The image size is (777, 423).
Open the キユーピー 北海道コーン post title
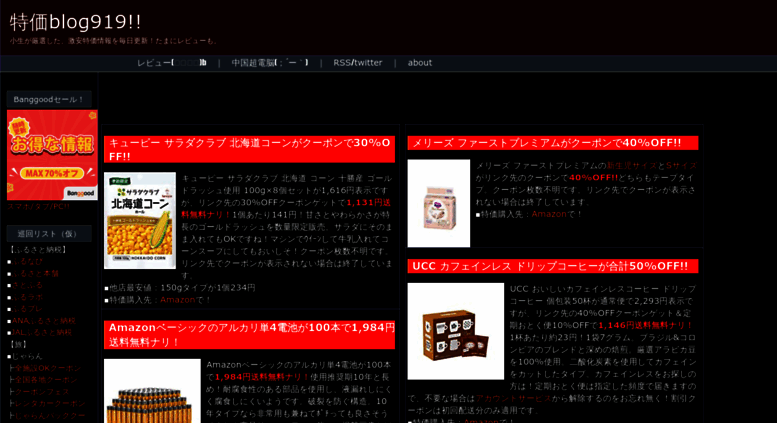tap(249, 150)
